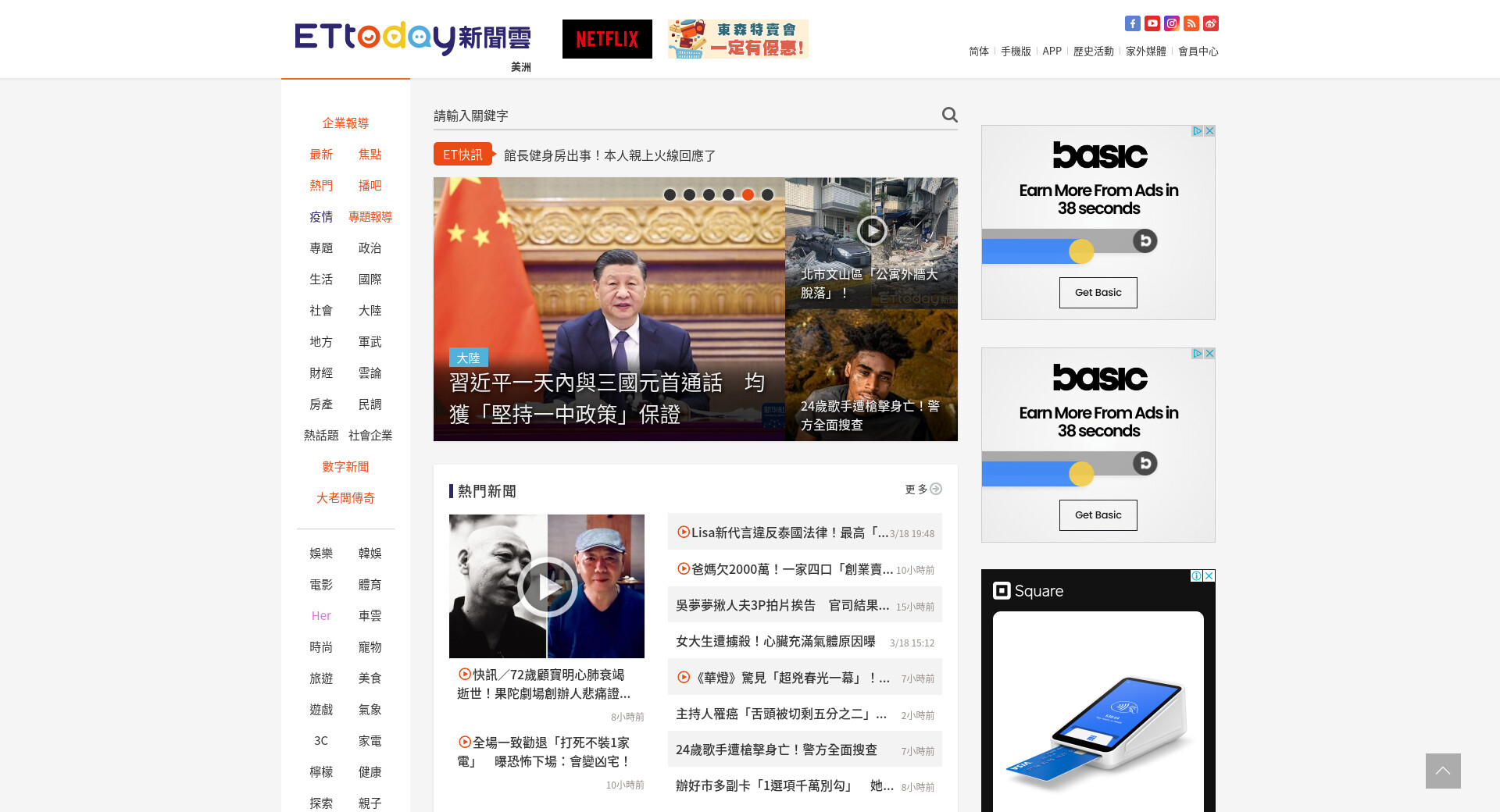Play the video on the Wenshan apartment wall story
This screenshot has width=1500, height=812.
(871, 230)
